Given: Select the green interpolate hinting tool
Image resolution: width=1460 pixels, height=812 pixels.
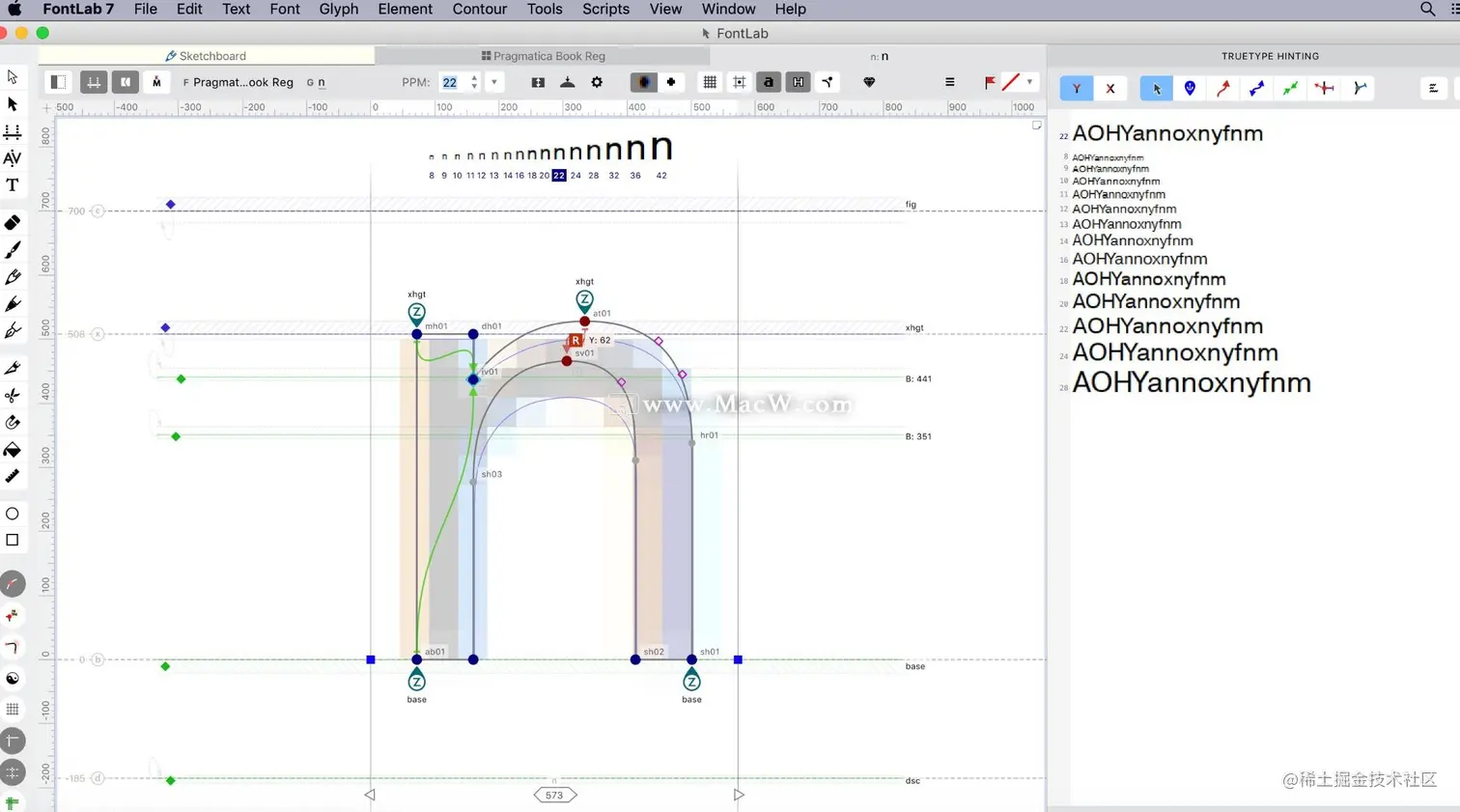Looking at the screenshot, I should [x=1290, y=88].
